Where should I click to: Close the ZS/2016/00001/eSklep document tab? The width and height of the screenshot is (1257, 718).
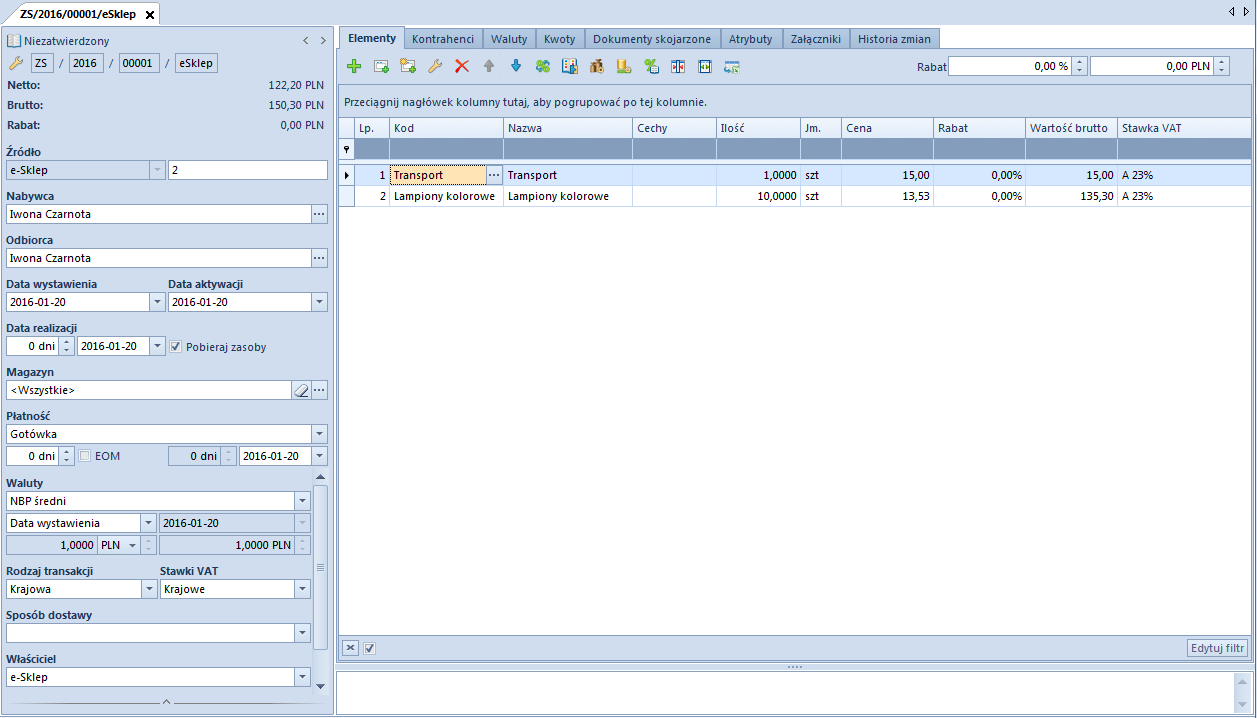[x=150, y=15]
